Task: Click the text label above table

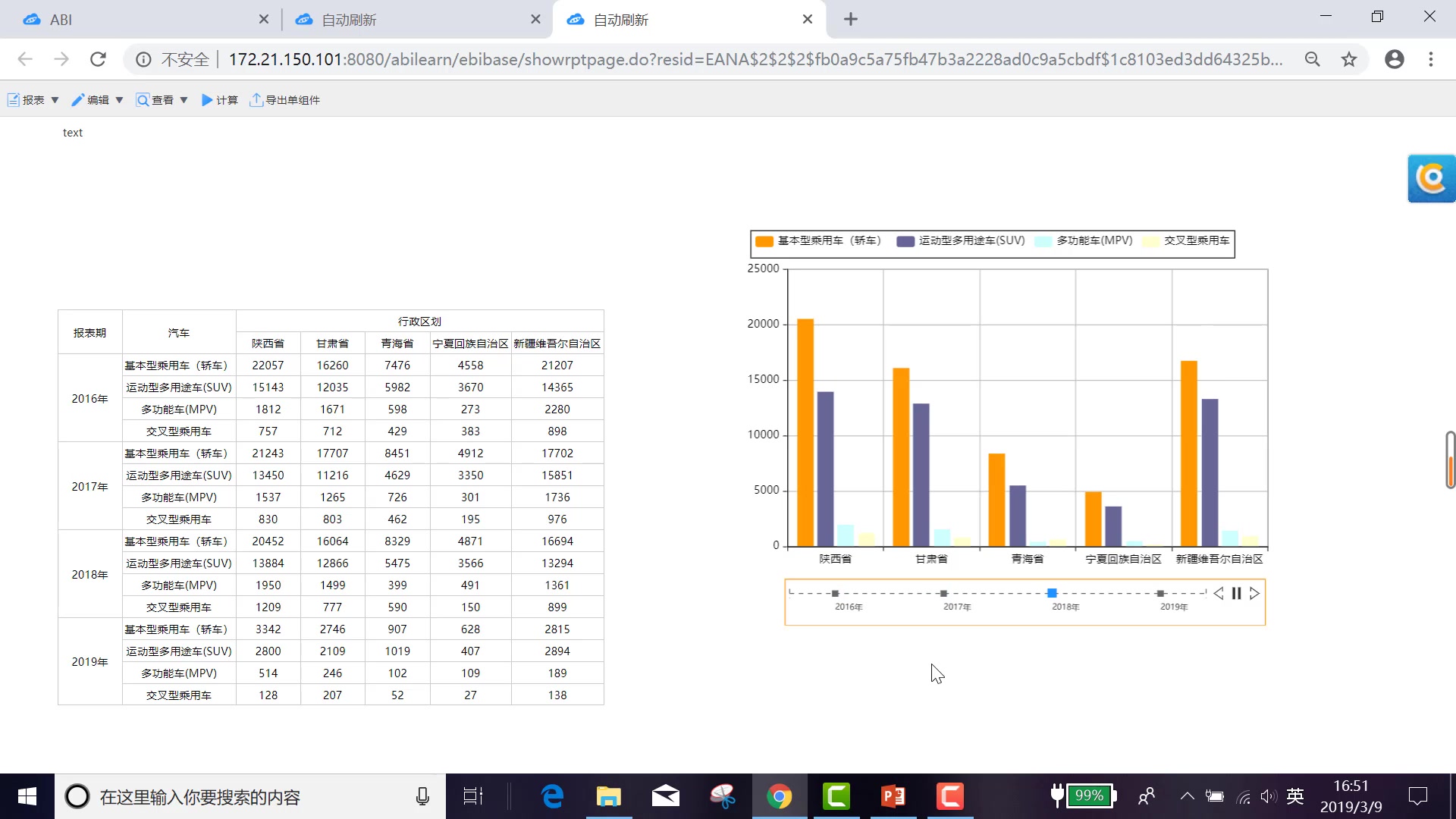Action: pyautogui.click(x=73, y=133)
